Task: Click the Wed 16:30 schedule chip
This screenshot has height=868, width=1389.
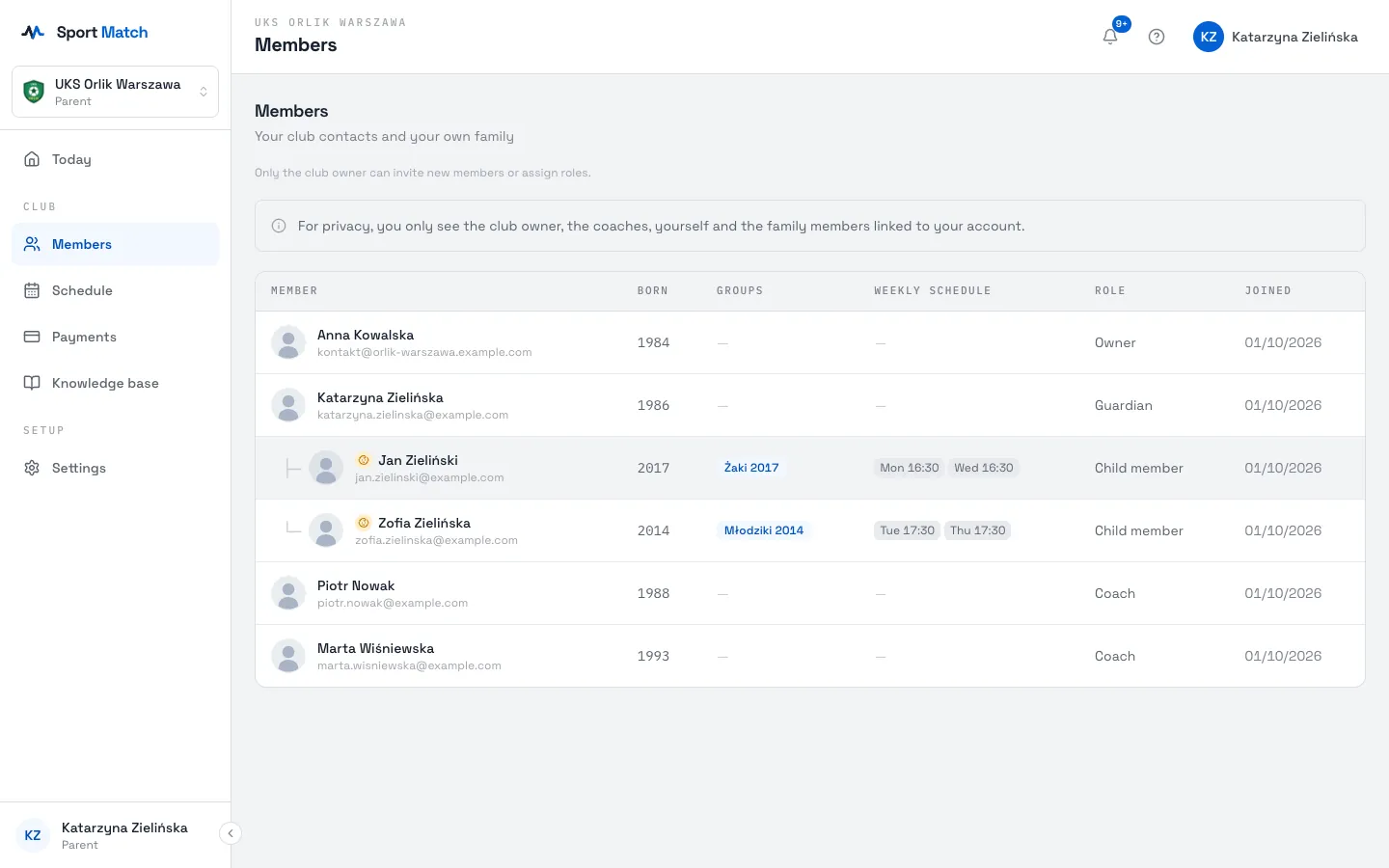Action: pos(984,468)
